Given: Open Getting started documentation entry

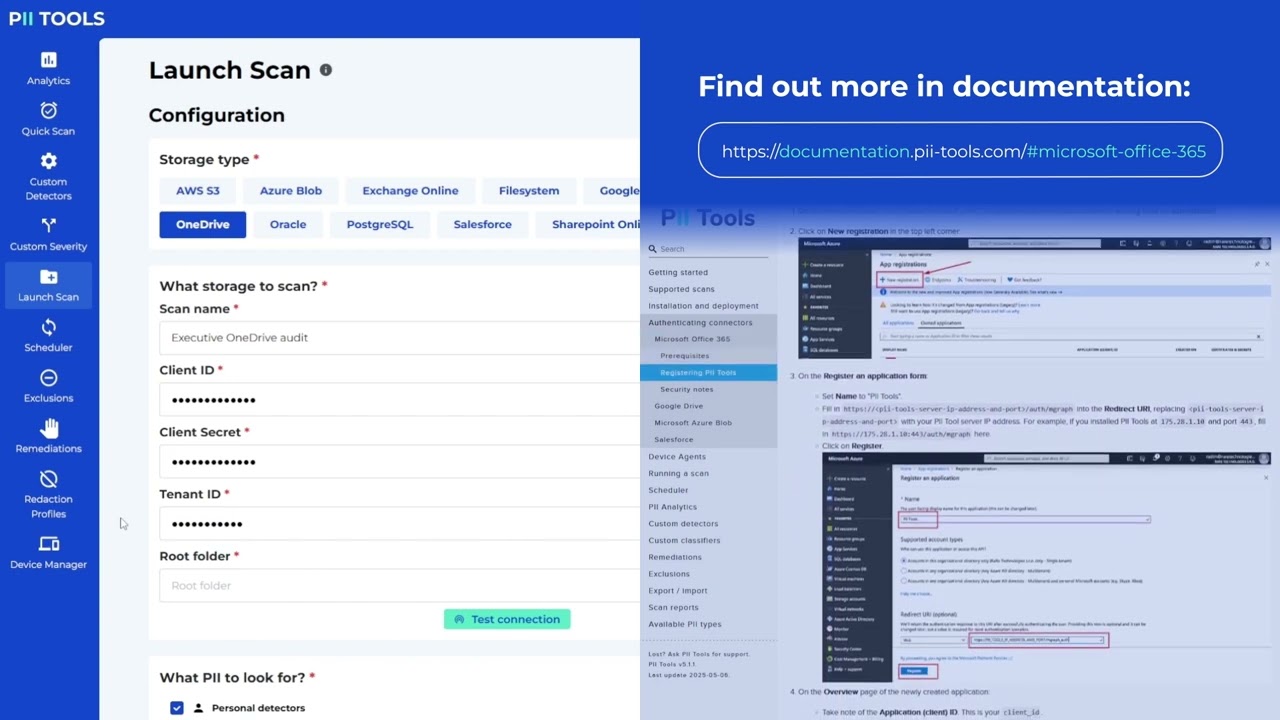Looking at the screenshot, I should coord(678,272).
